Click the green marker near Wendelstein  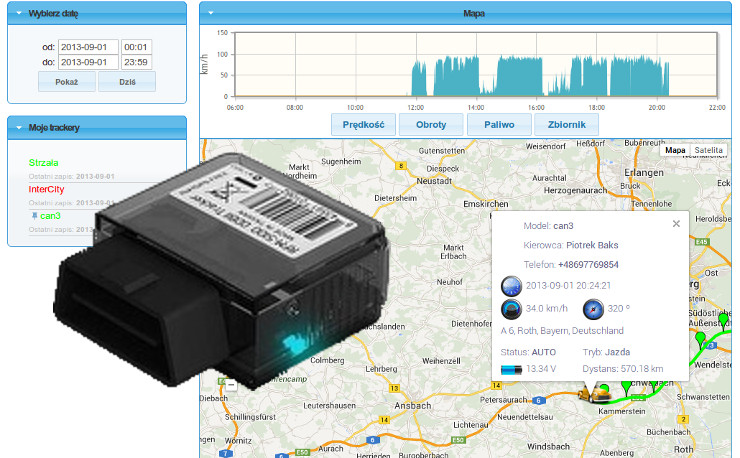701,339
